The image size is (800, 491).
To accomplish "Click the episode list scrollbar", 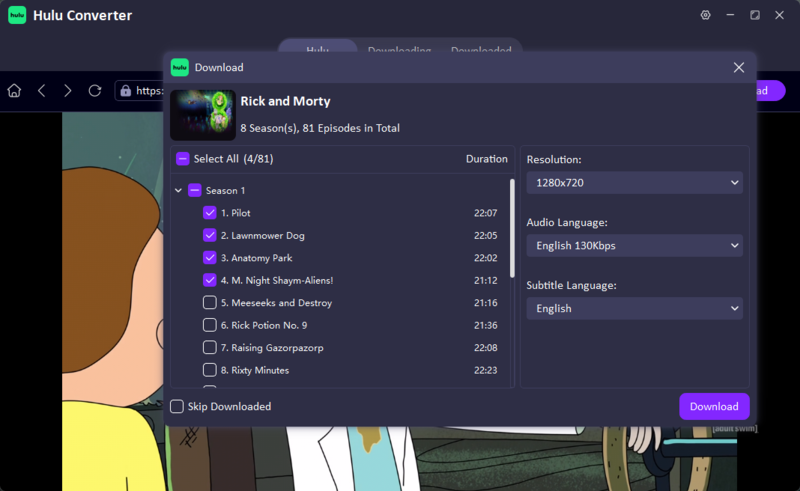I will click(512, 228).
